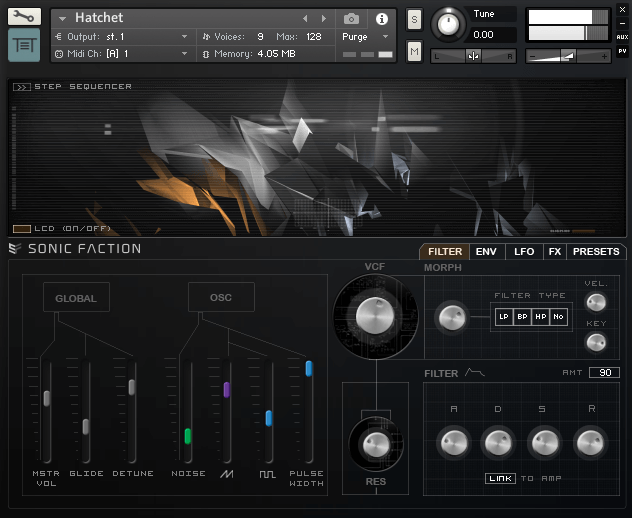
Task: Click the Voices icon
Action: 206,37
